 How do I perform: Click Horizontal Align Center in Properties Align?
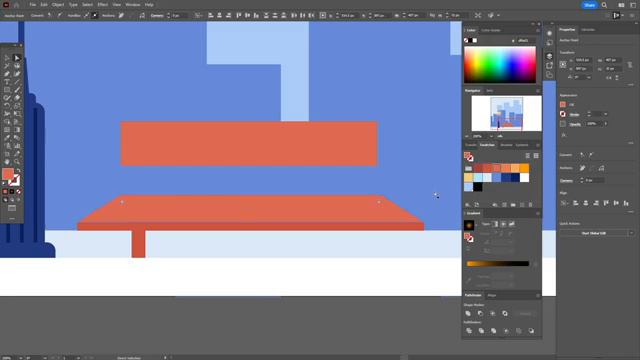(586, 203)
